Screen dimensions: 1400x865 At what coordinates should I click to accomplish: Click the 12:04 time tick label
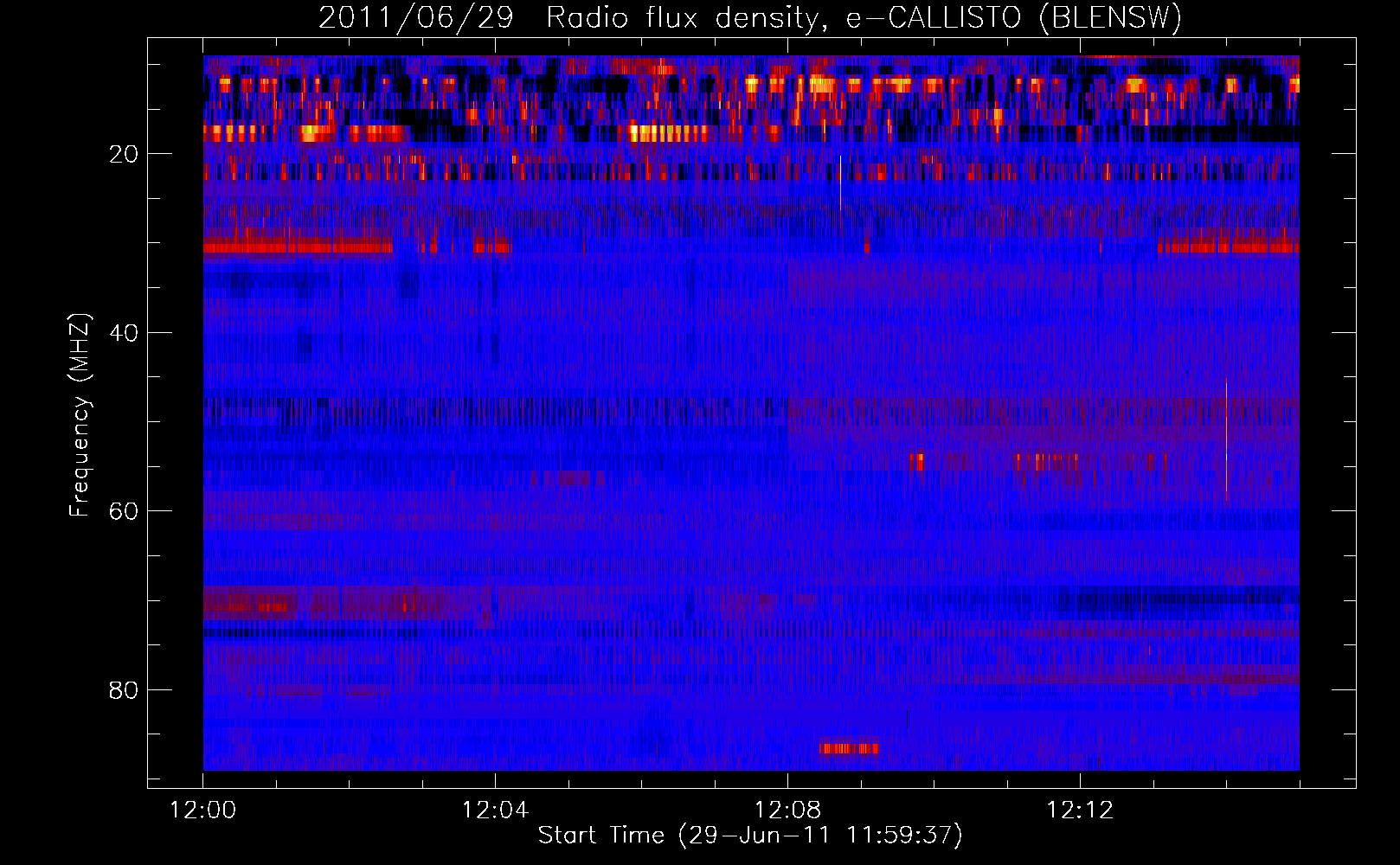tap(495, 811)
